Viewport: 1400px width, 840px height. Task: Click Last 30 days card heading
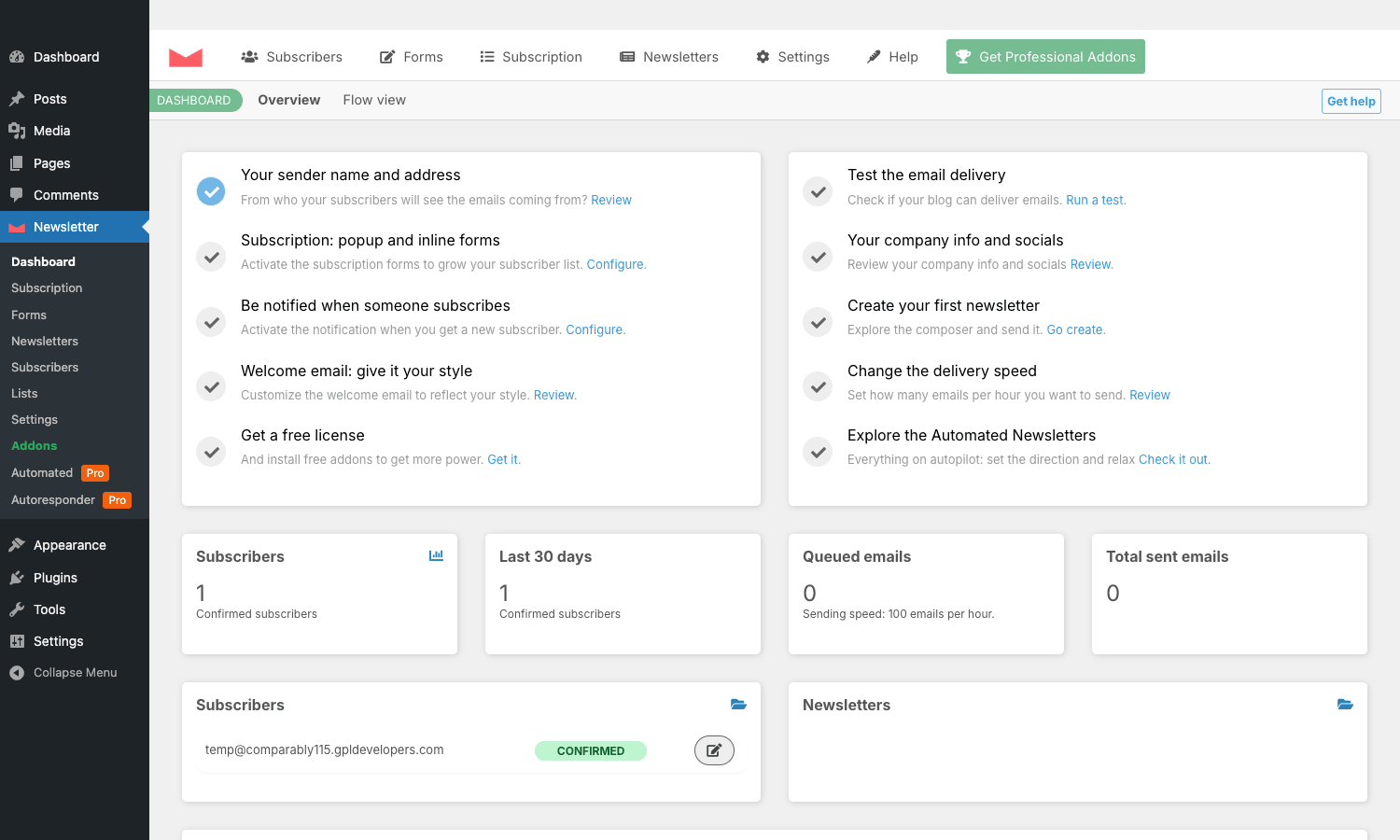546,556
